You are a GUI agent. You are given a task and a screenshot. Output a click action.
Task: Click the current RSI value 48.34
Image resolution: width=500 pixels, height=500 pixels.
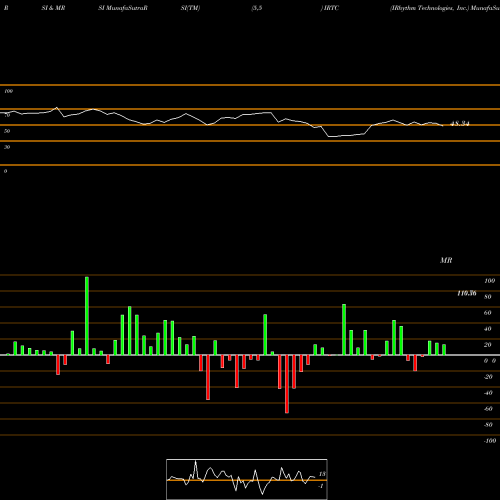tap(460, 124)
